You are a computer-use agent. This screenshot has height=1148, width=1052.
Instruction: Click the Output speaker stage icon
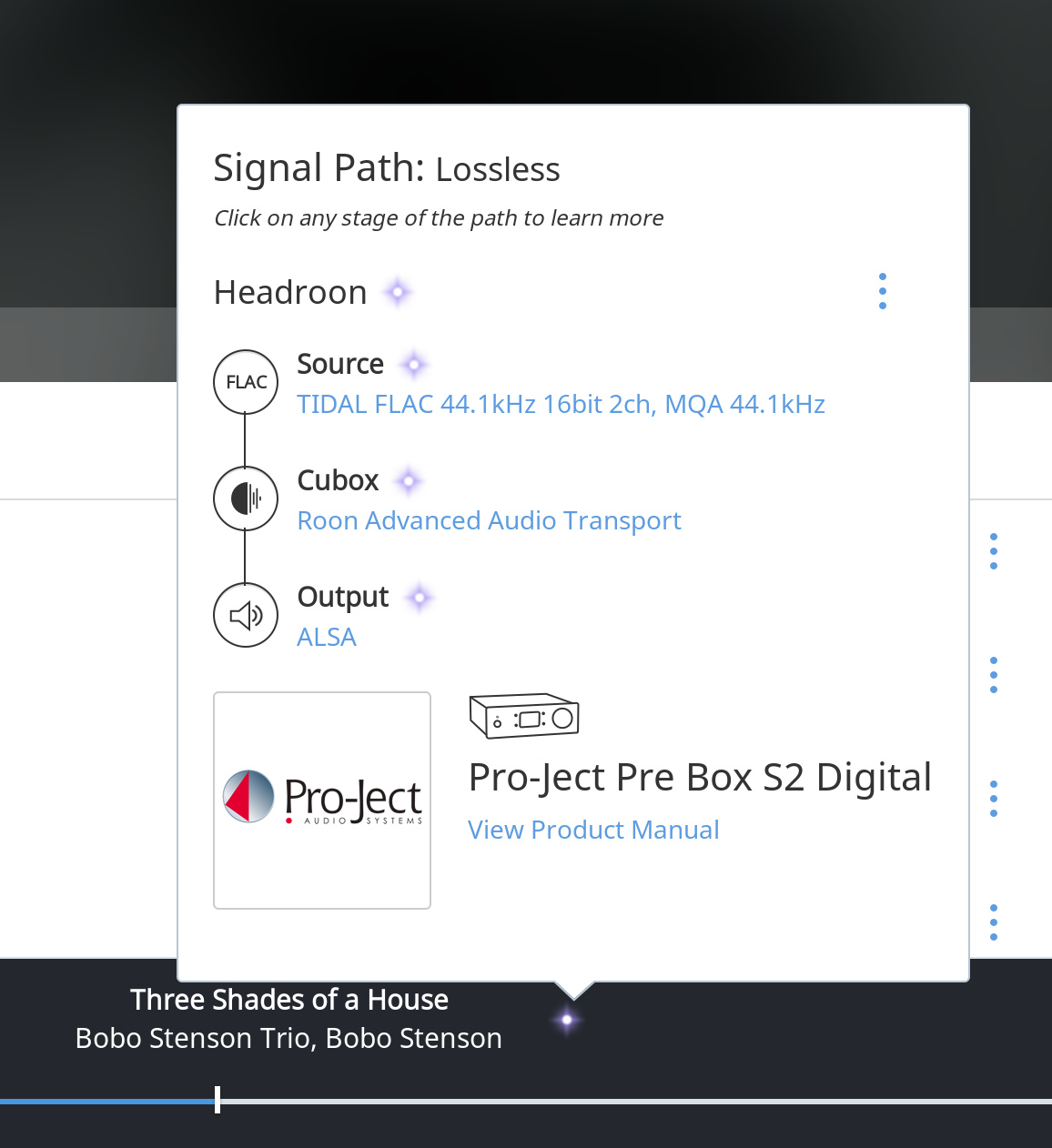[246, 615]
